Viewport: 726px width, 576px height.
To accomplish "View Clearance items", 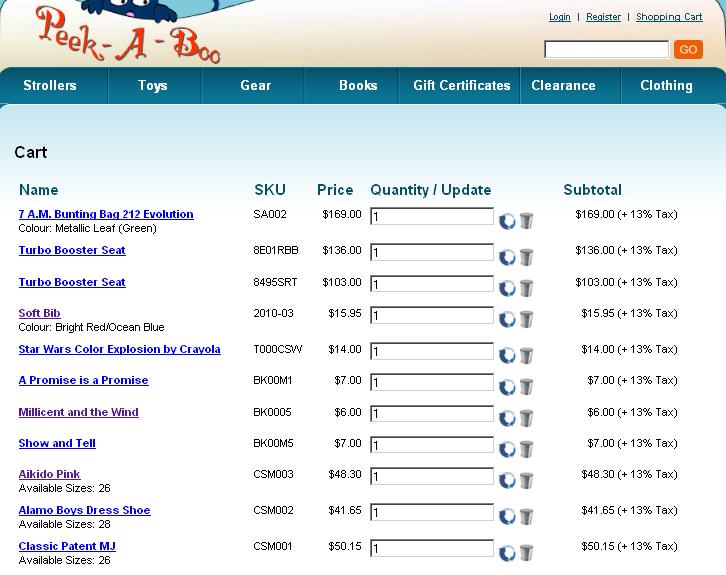I will 563,85.
